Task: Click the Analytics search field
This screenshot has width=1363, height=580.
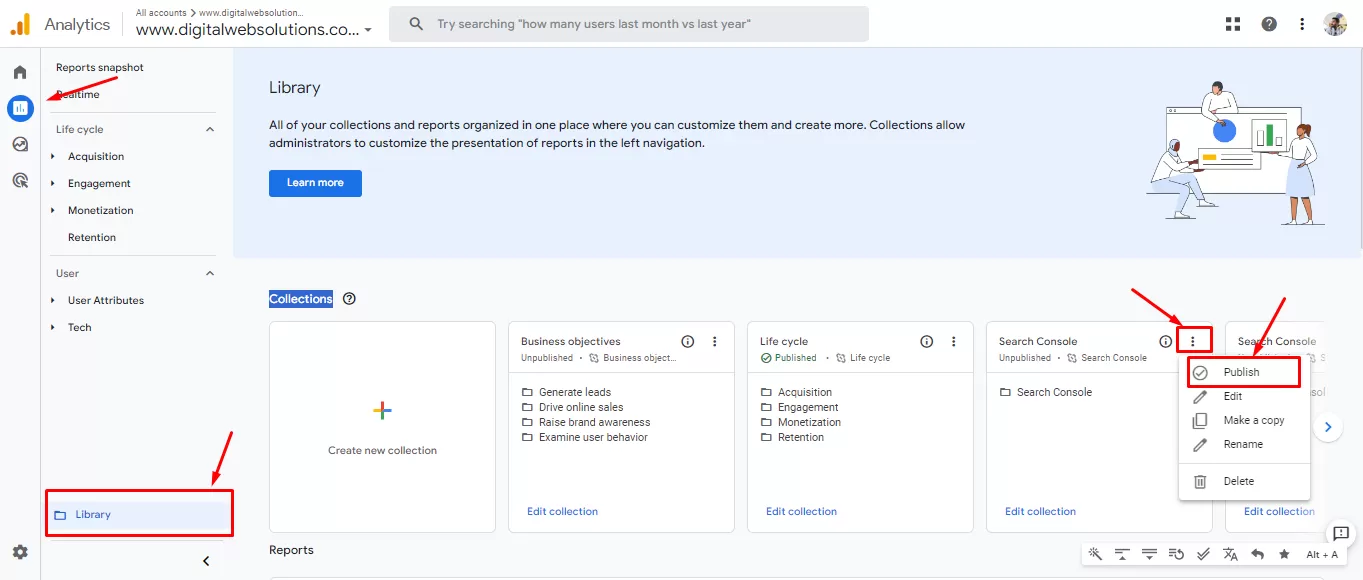Action: coord(640,24)
